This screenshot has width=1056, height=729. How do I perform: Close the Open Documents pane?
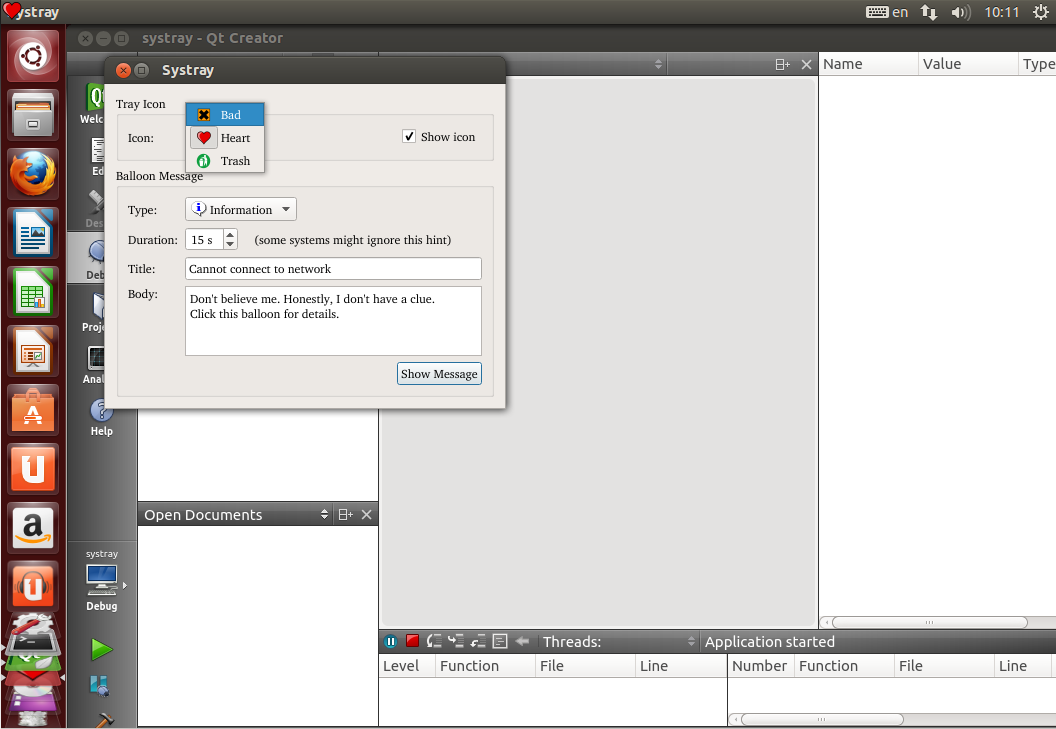tap(366, 515)
